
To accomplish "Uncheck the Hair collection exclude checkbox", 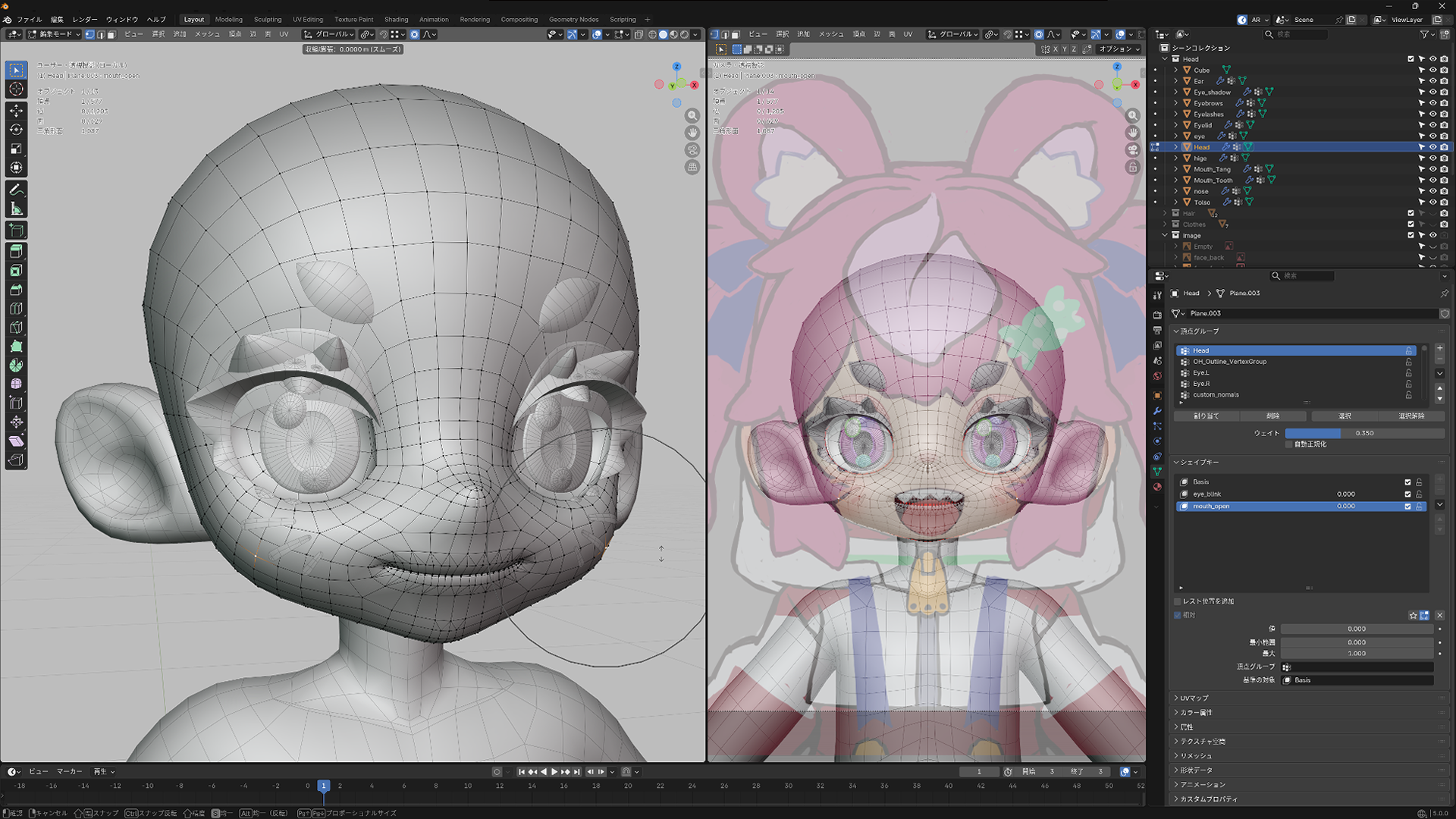I will point(1410,213).
